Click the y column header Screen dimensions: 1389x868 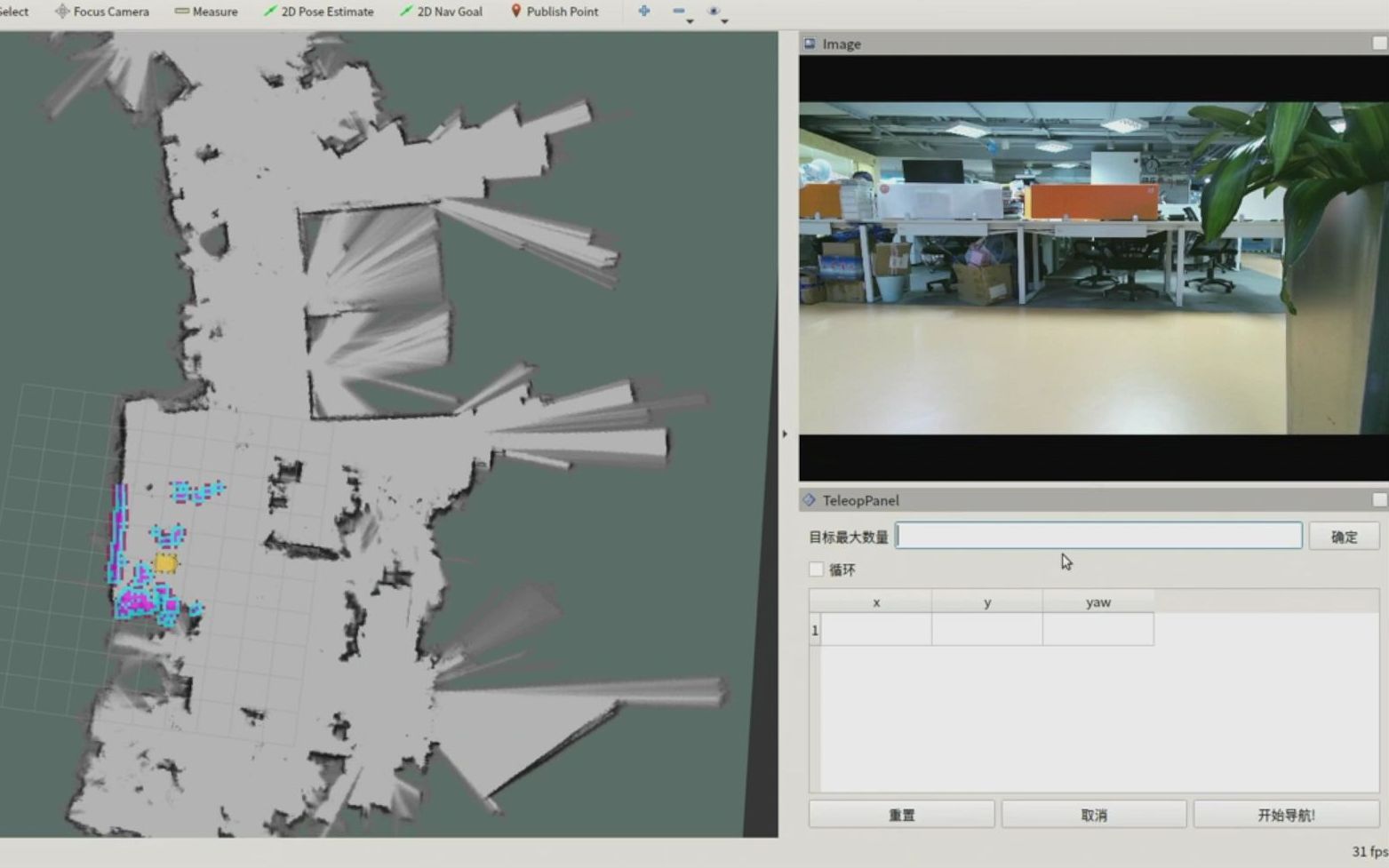click(x=987, y=602)
